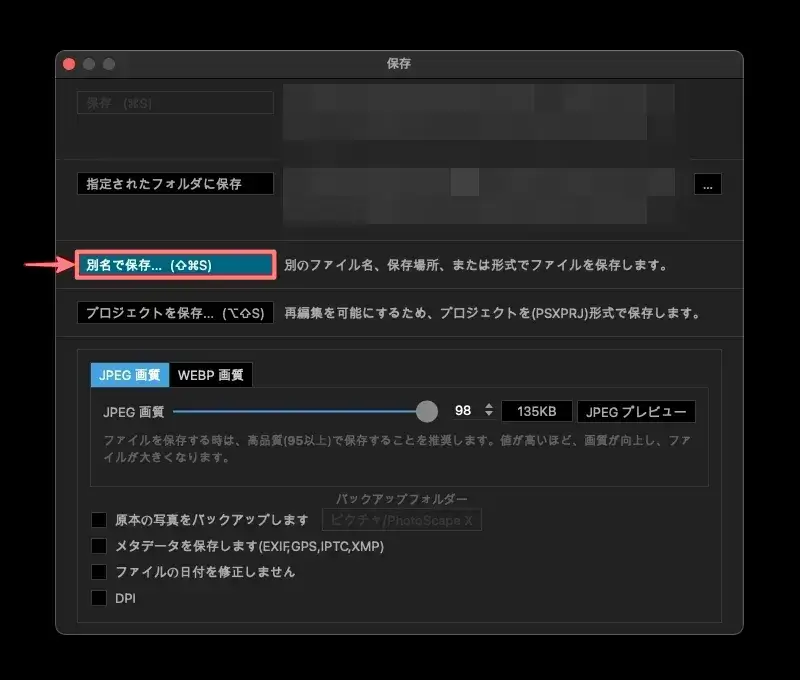The height and width of the screenshot is (680, 800).
Task: Switch to the WEBP 画質 tab
Action: tap(212, 375)
